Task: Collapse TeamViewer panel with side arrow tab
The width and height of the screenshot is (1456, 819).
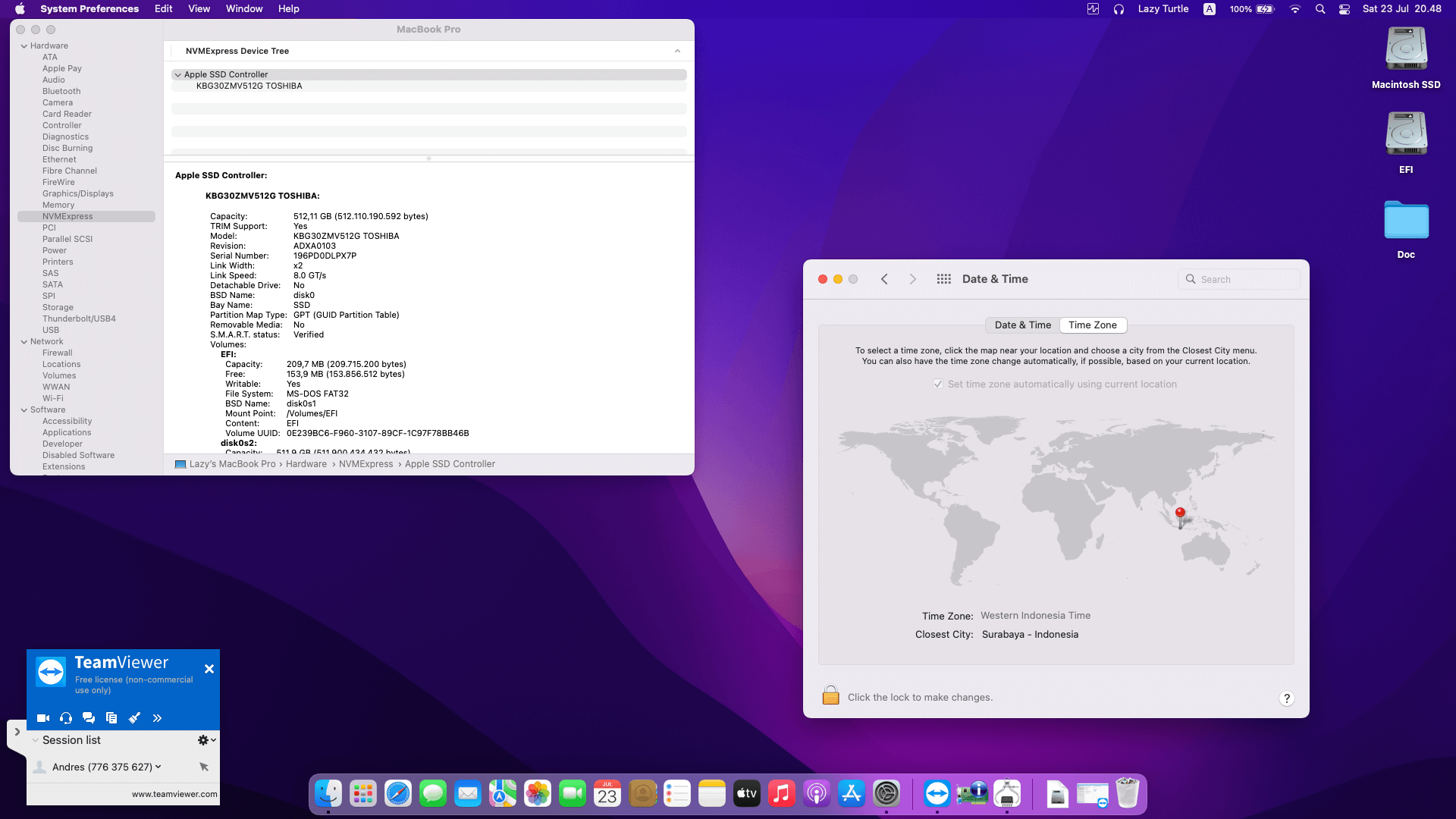Action: tap(17, 733)
